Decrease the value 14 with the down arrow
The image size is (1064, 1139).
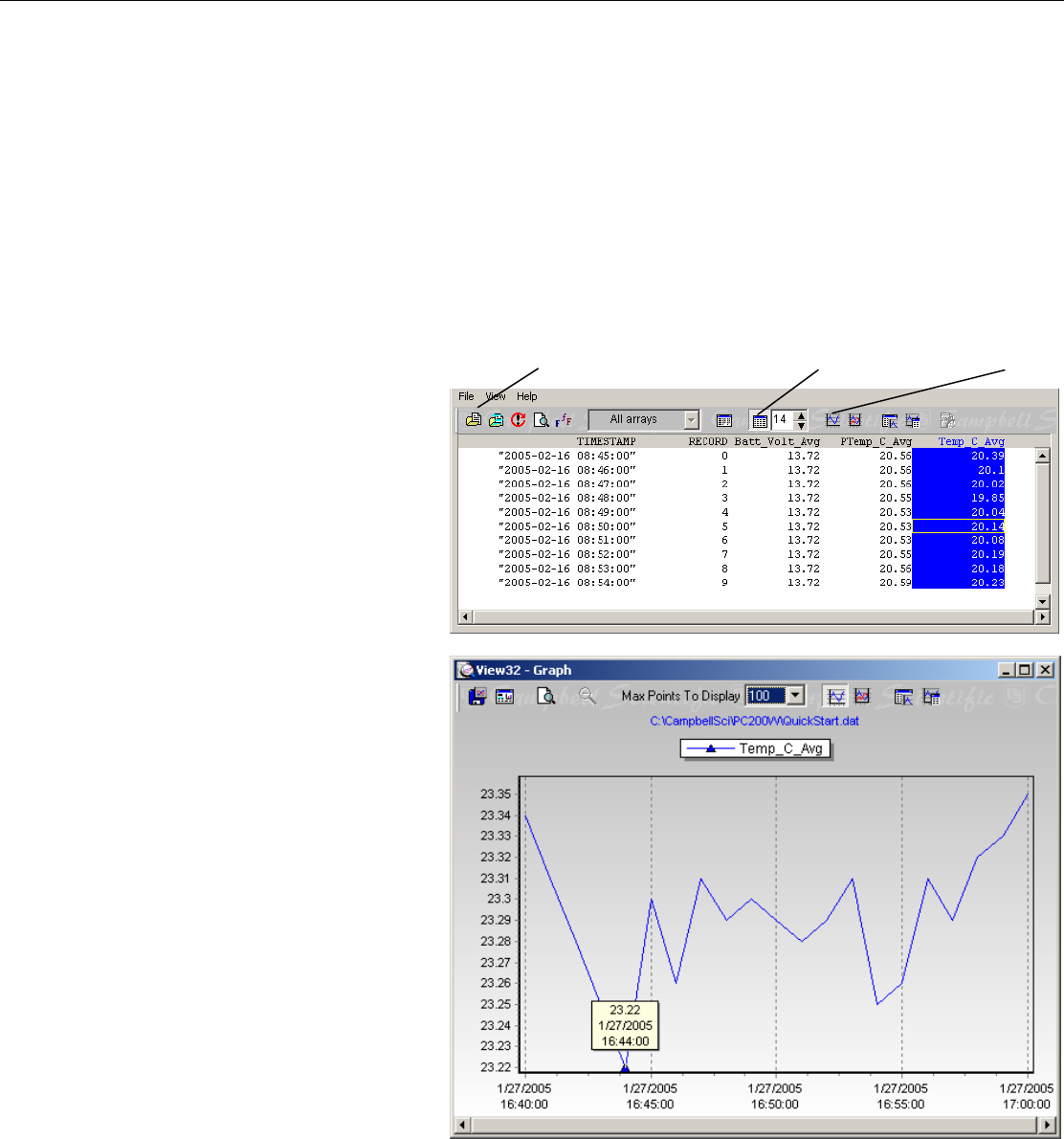(x=801, y=424)
